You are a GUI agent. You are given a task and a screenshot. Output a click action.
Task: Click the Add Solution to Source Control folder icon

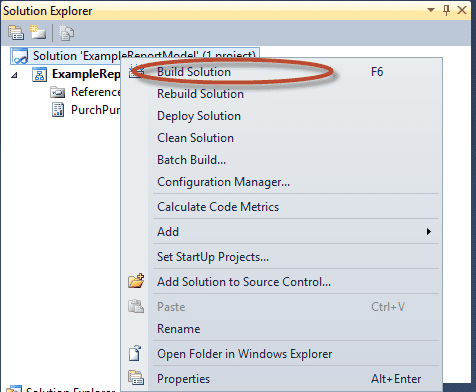coord(136,281)
